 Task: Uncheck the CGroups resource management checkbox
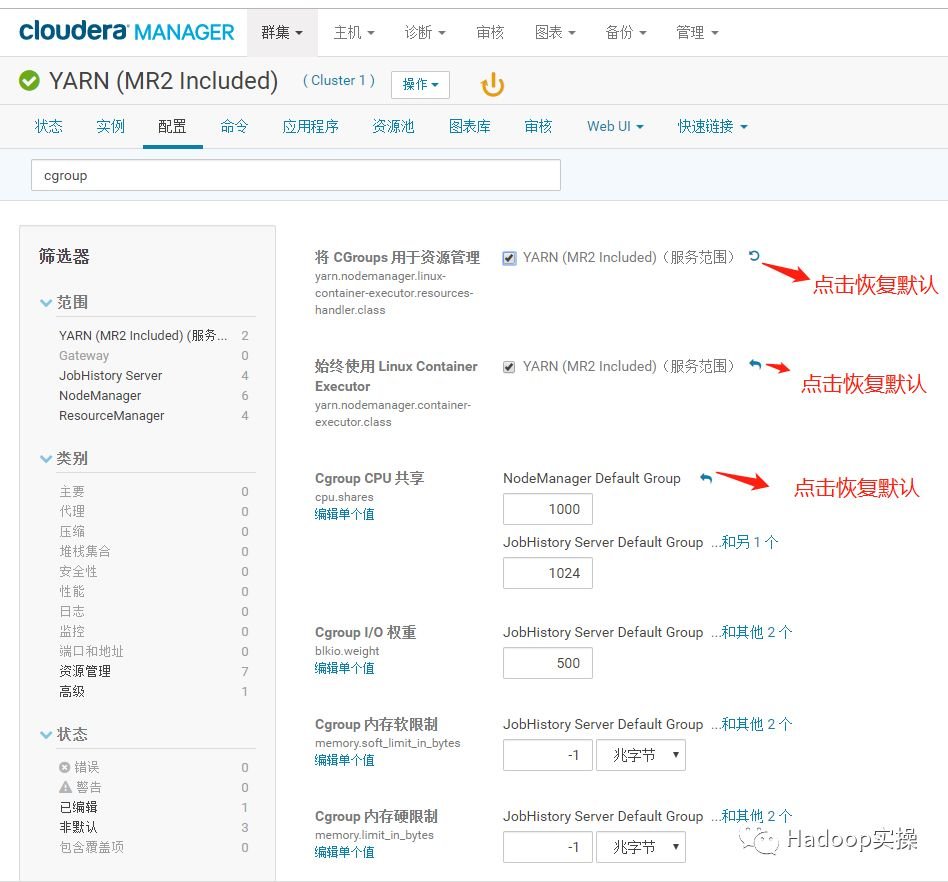tap(509, 258)
